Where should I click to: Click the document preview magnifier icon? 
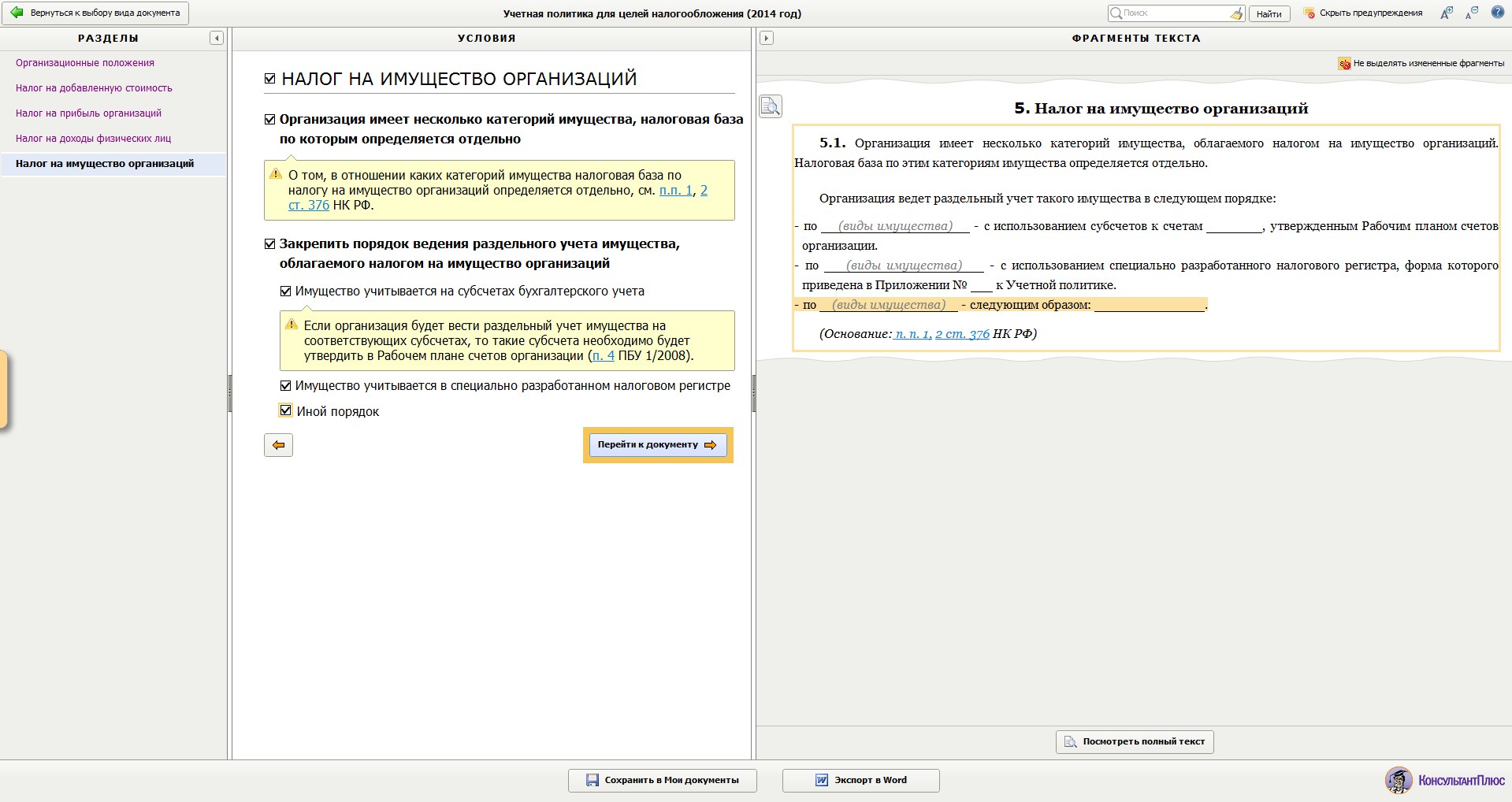(x=771, y=106)
